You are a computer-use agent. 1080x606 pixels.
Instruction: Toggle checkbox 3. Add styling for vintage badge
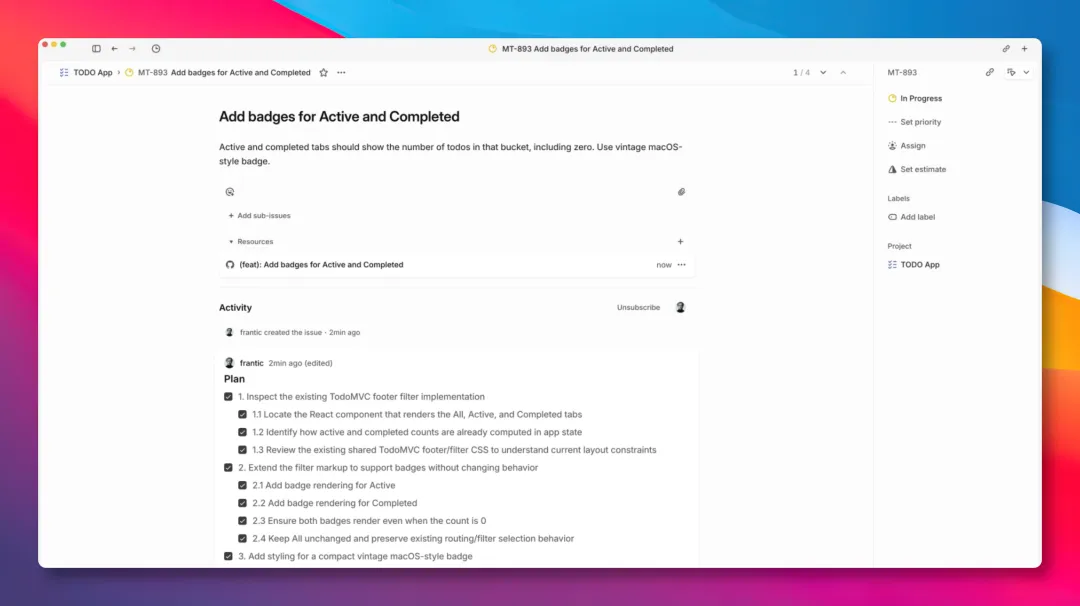coord(228,556)
